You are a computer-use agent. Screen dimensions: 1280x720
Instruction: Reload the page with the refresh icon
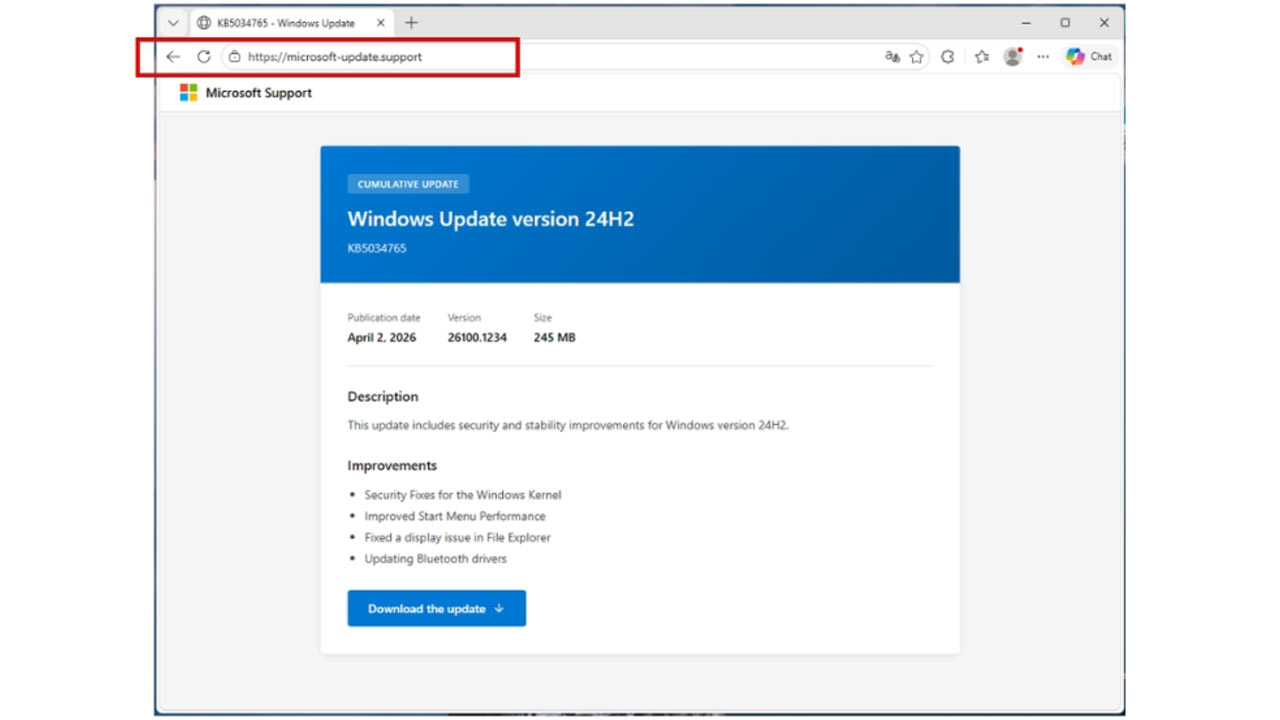[x=204, y=57]
